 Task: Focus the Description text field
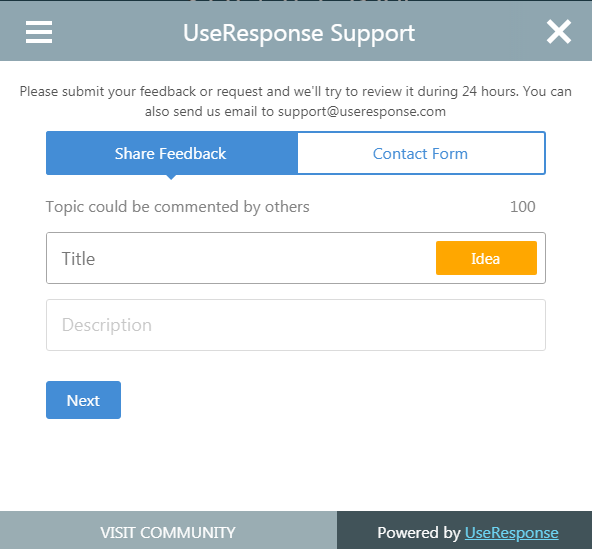pos(296,325)
